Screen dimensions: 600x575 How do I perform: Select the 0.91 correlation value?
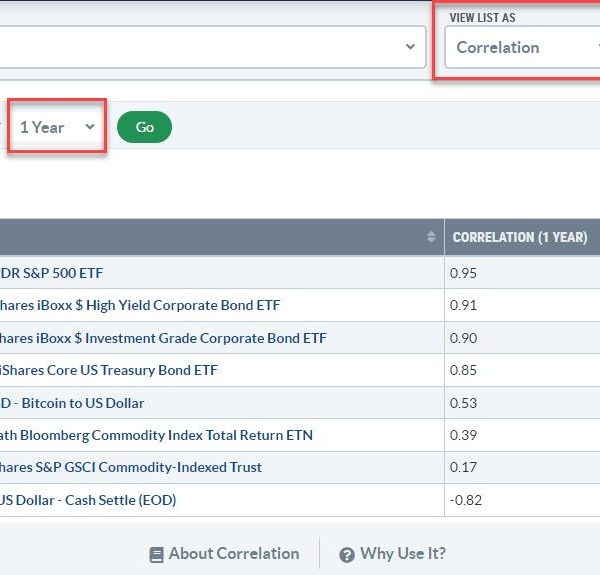[463, 305]
